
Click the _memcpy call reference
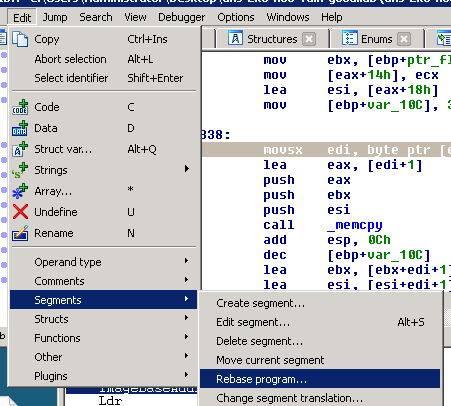point(355,225)
